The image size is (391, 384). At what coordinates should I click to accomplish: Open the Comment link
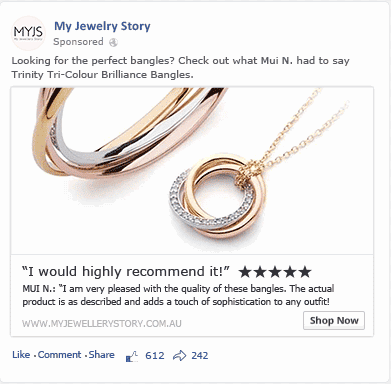[x=59, y=355]
